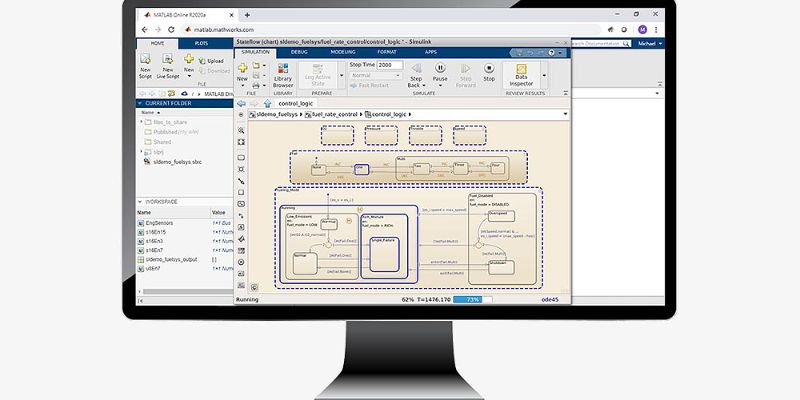Open the FORMAT tab in Simulink

(x=387, y=52)
